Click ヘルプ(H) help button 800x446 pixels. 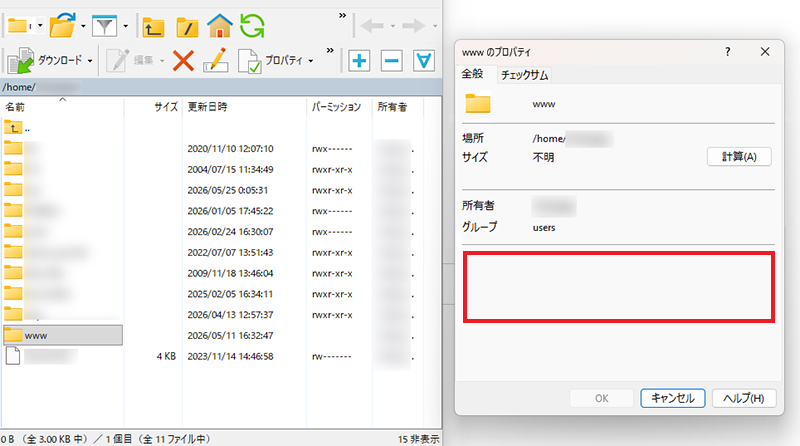click(743, 398)
